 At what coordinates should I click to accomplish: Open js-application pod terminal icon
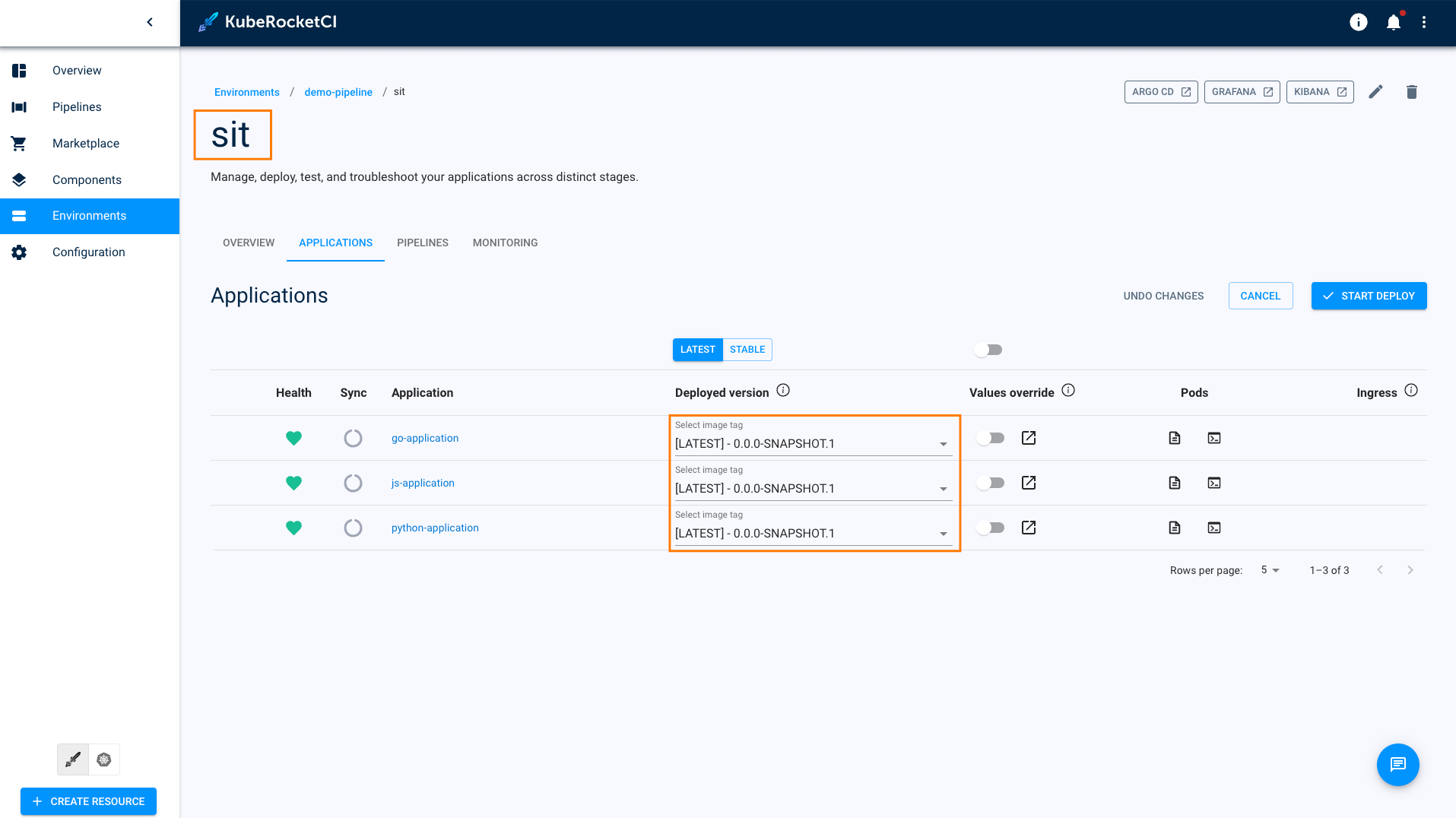tap(1214, 483)
